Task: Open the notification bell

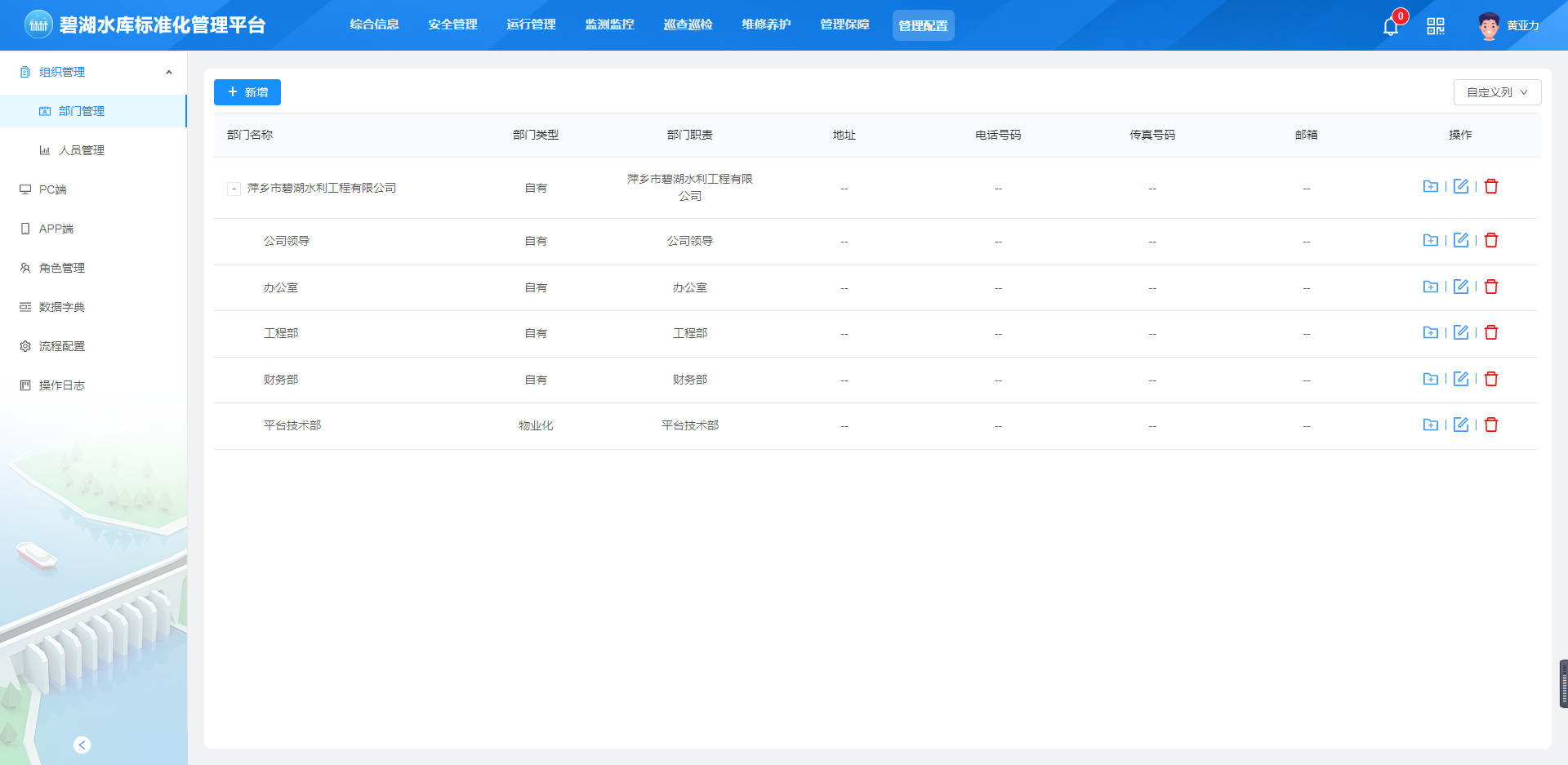Action: tap(1391, 26)
